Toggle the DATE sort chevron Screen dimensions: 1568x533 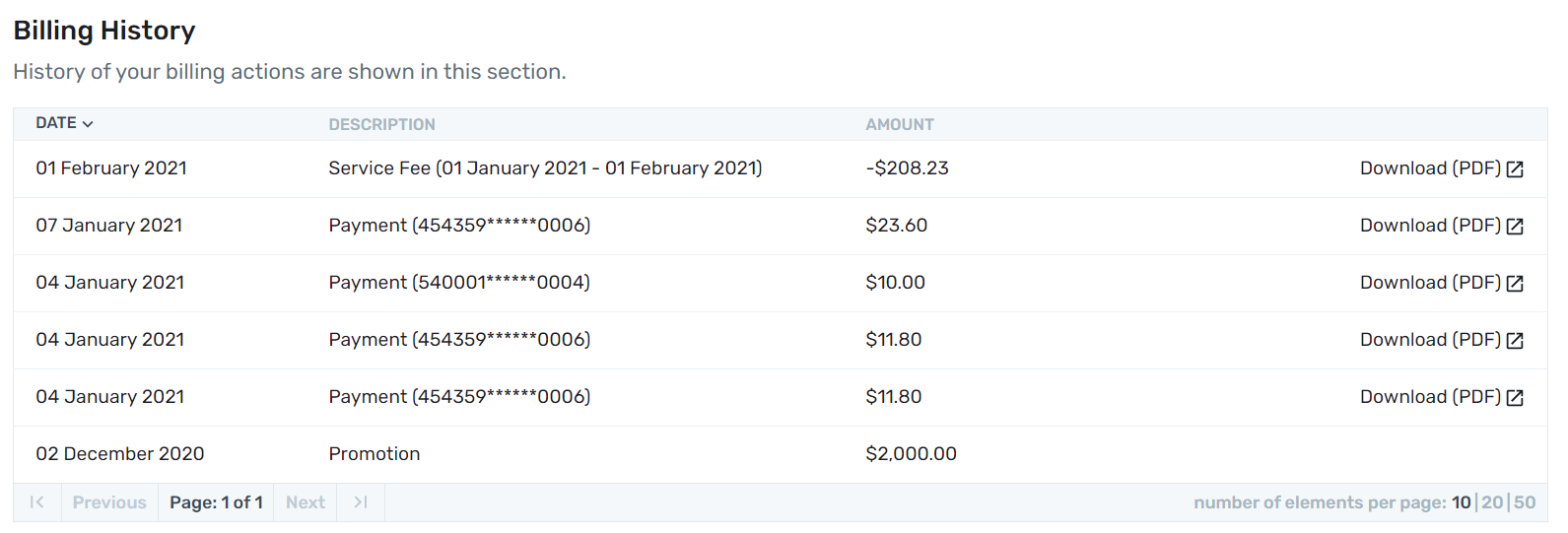point(88,124)
